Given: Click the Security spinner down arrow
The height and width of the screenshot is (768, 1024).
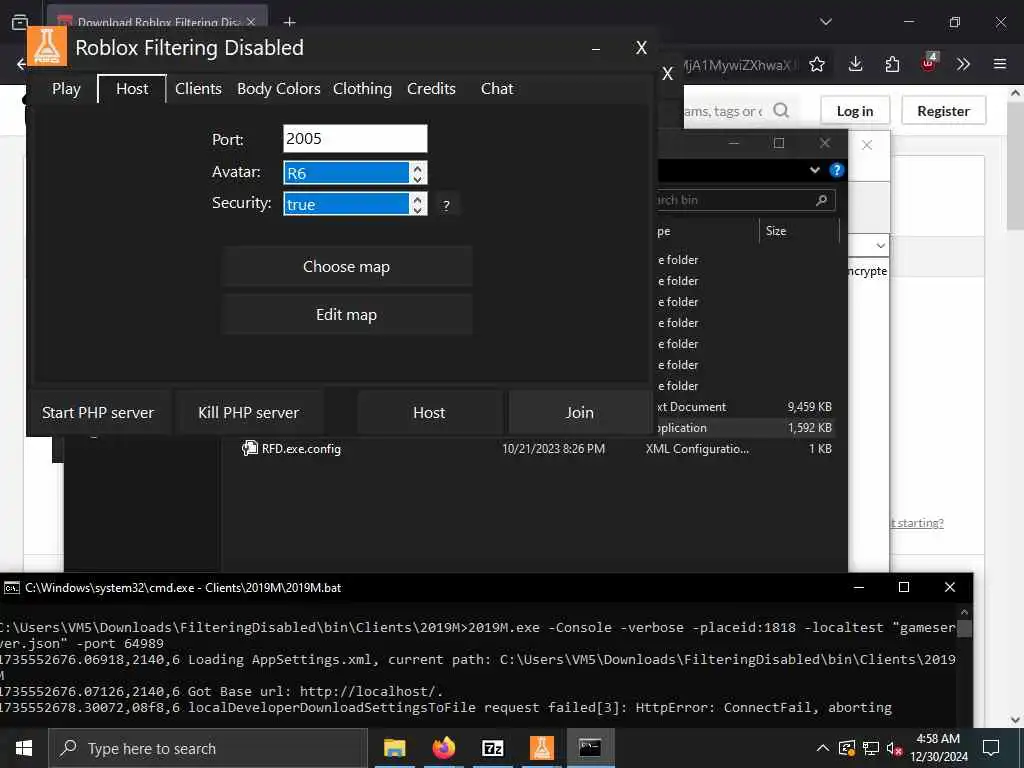Looking at the screenshot, I should [x=417, y=210].
